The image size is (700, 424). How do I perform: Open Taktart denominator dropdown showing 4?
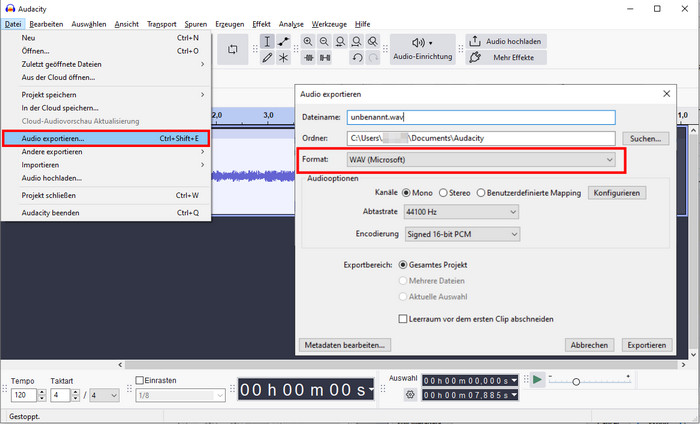[x=104, y=395]
